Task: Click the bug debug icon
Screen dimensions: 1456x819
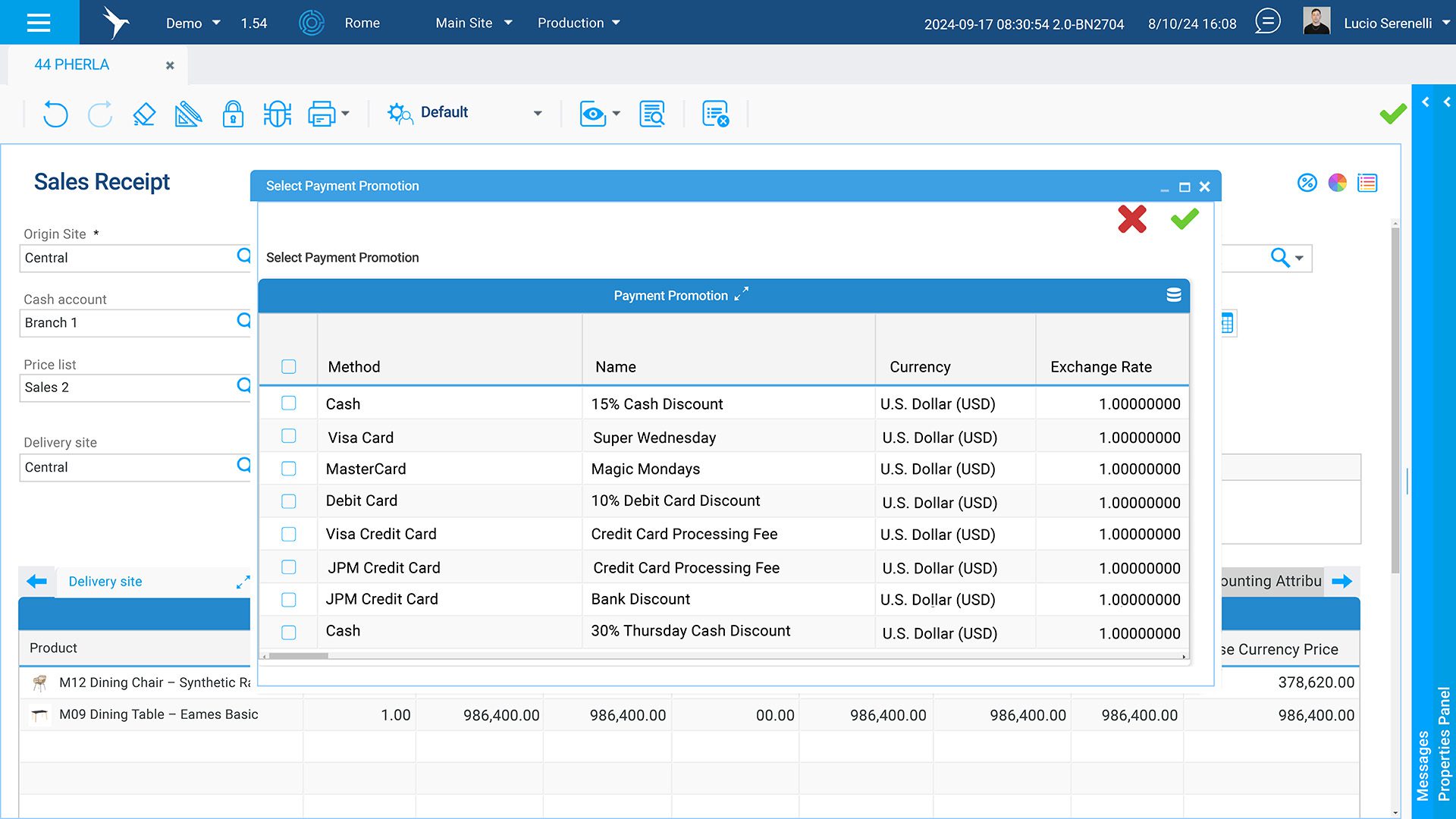Action: tap(278, 114)
